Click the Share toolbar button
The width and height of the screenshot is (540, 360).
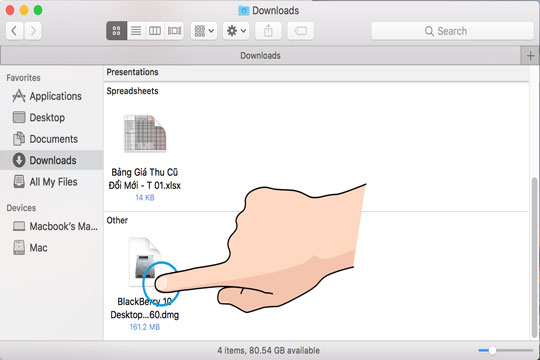(268, 31)
